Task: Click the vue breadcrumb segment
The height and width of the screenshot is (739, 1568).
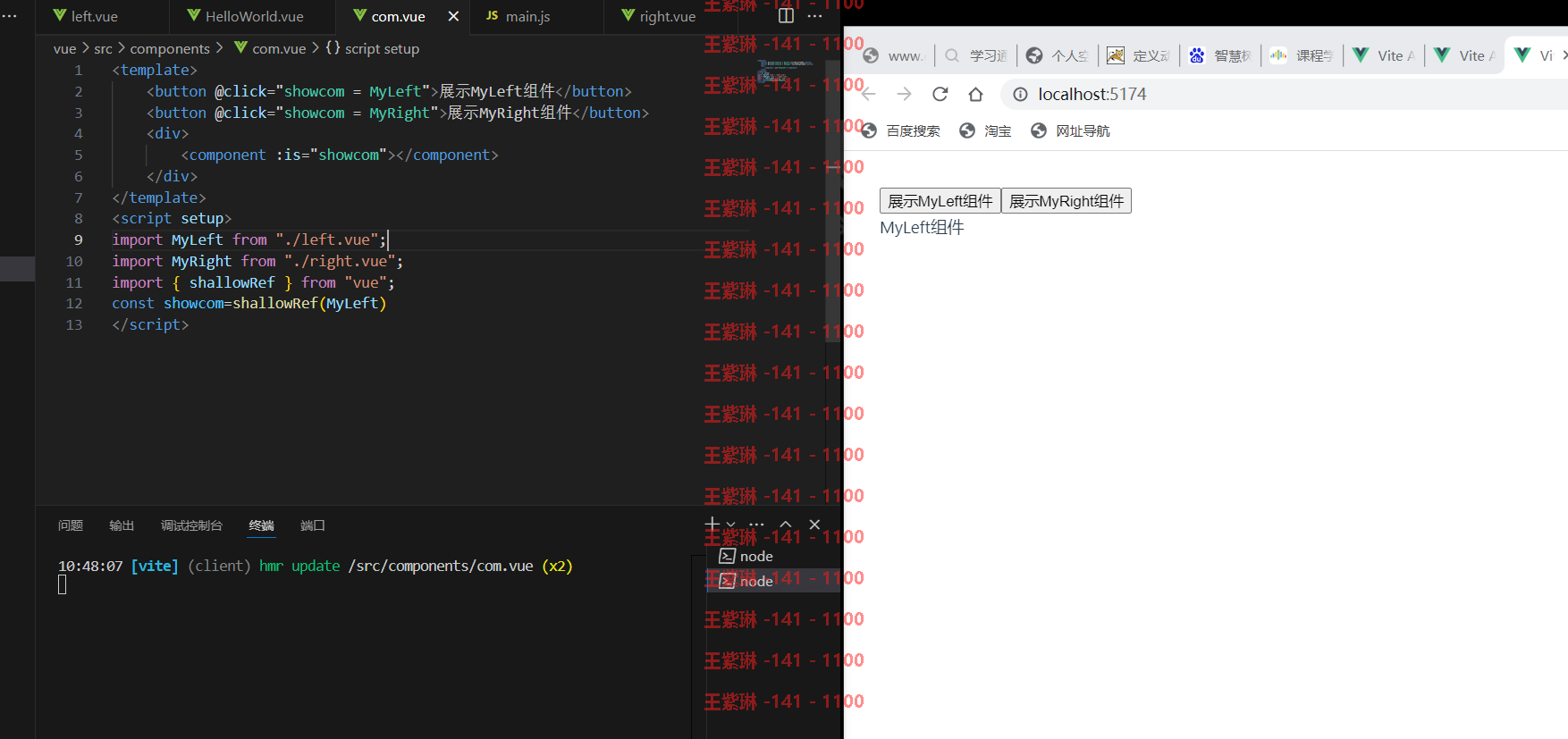Action: 64,48
